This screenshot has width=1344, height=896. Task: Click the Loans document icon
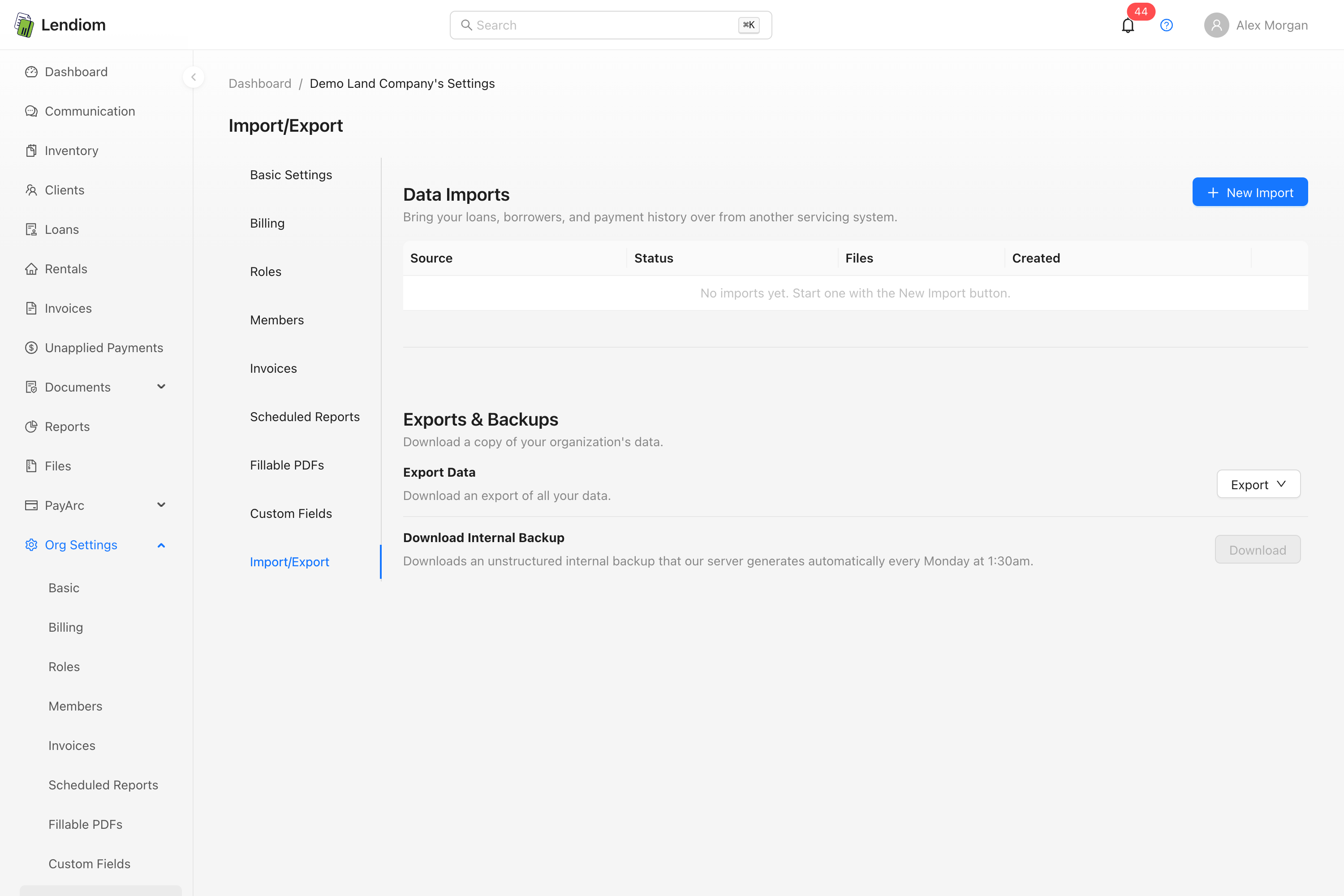point(31,230)
